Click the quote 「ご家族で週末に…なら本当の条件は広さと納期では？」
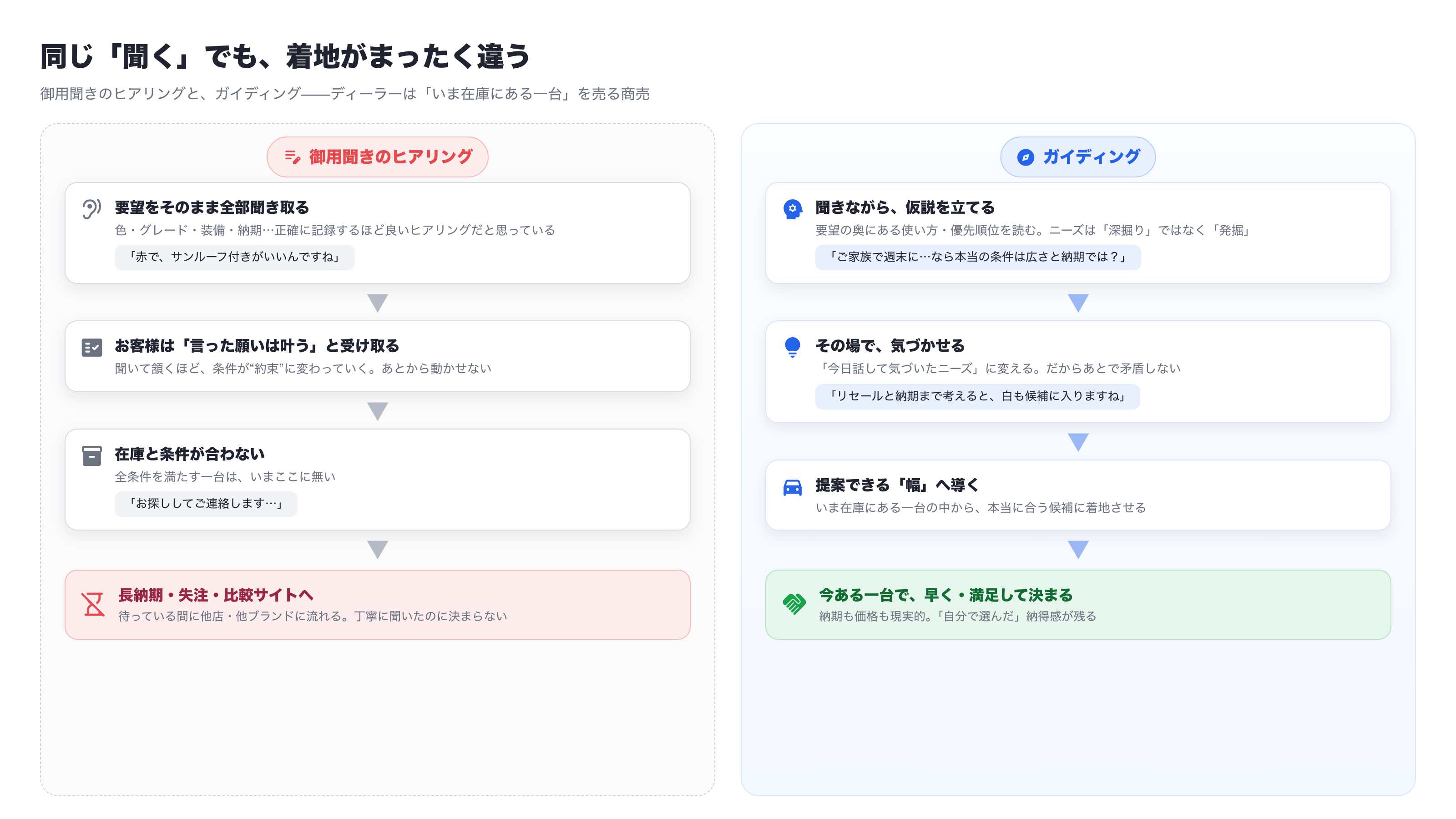The image size is (1456, 819). 978,257
